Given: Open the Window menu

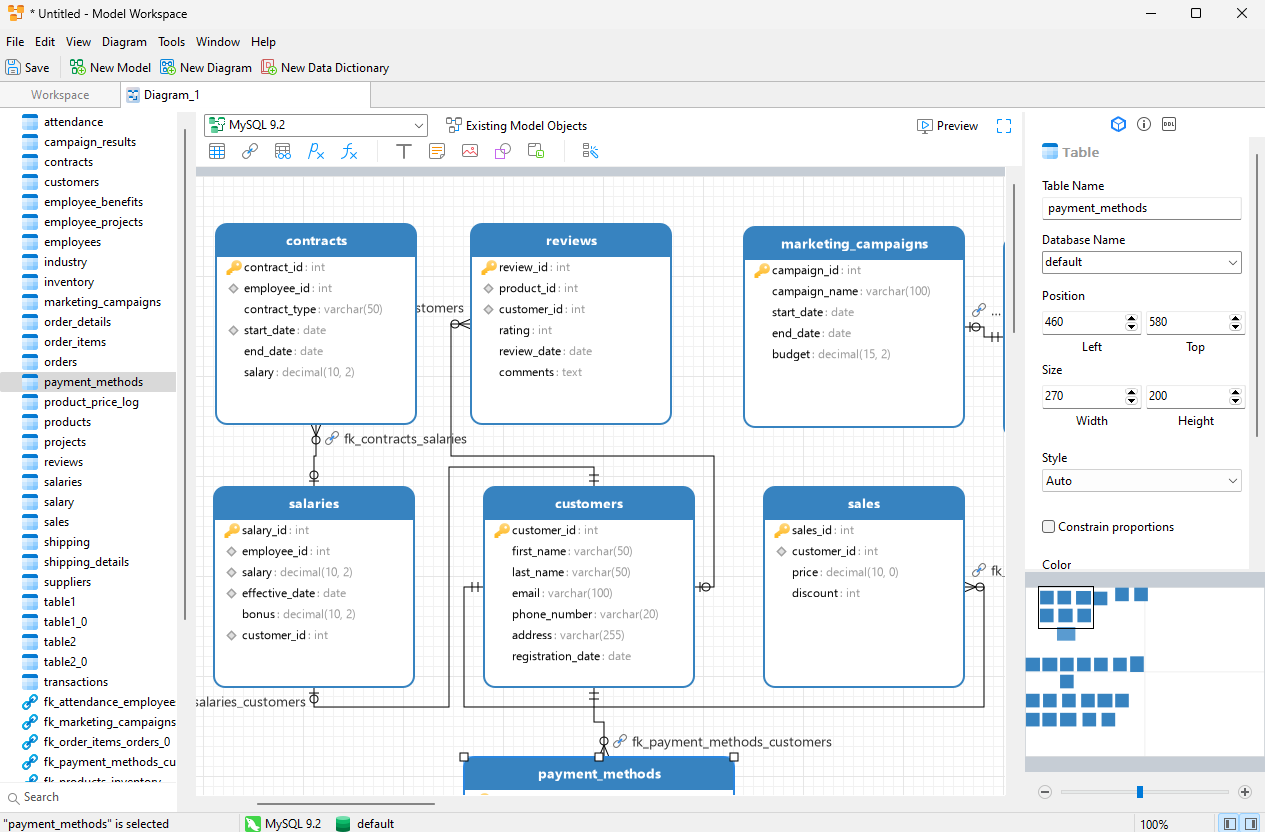Looking at the screenshot, I should pos(218,42).
